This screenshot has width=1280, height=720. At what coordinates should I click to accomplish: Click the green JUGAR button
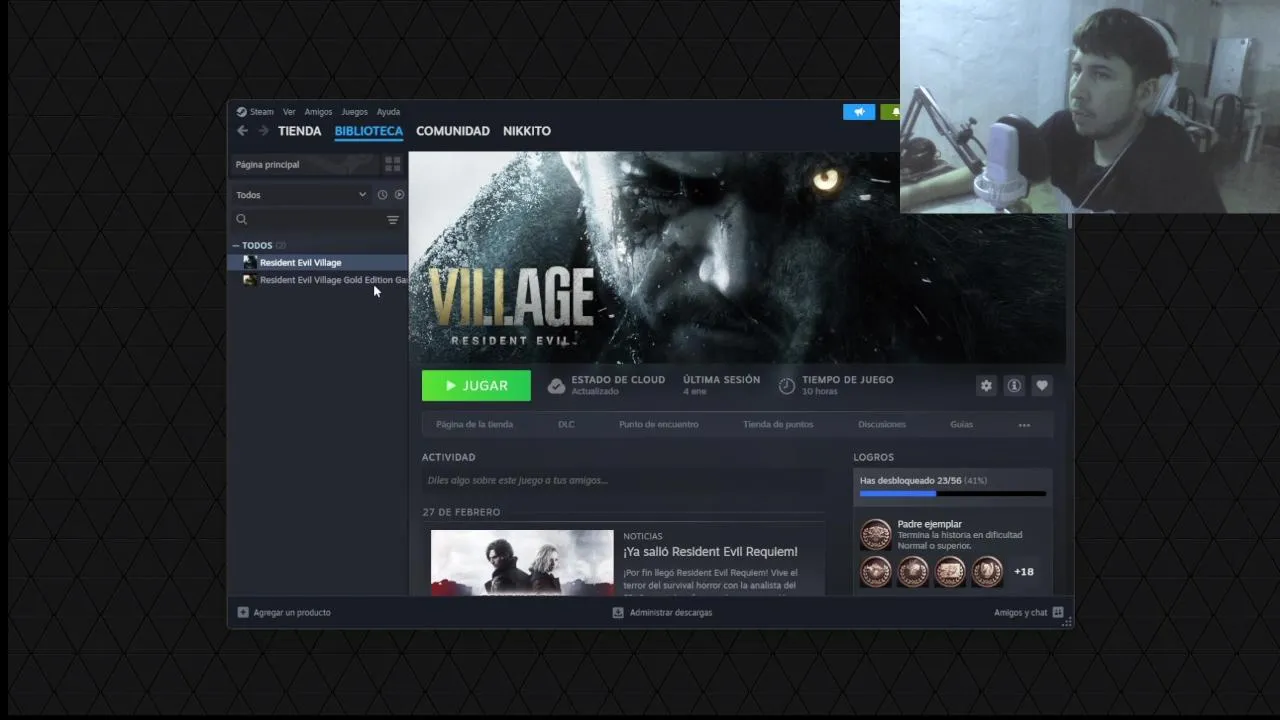pyautogui.click(x=476, y=386)
